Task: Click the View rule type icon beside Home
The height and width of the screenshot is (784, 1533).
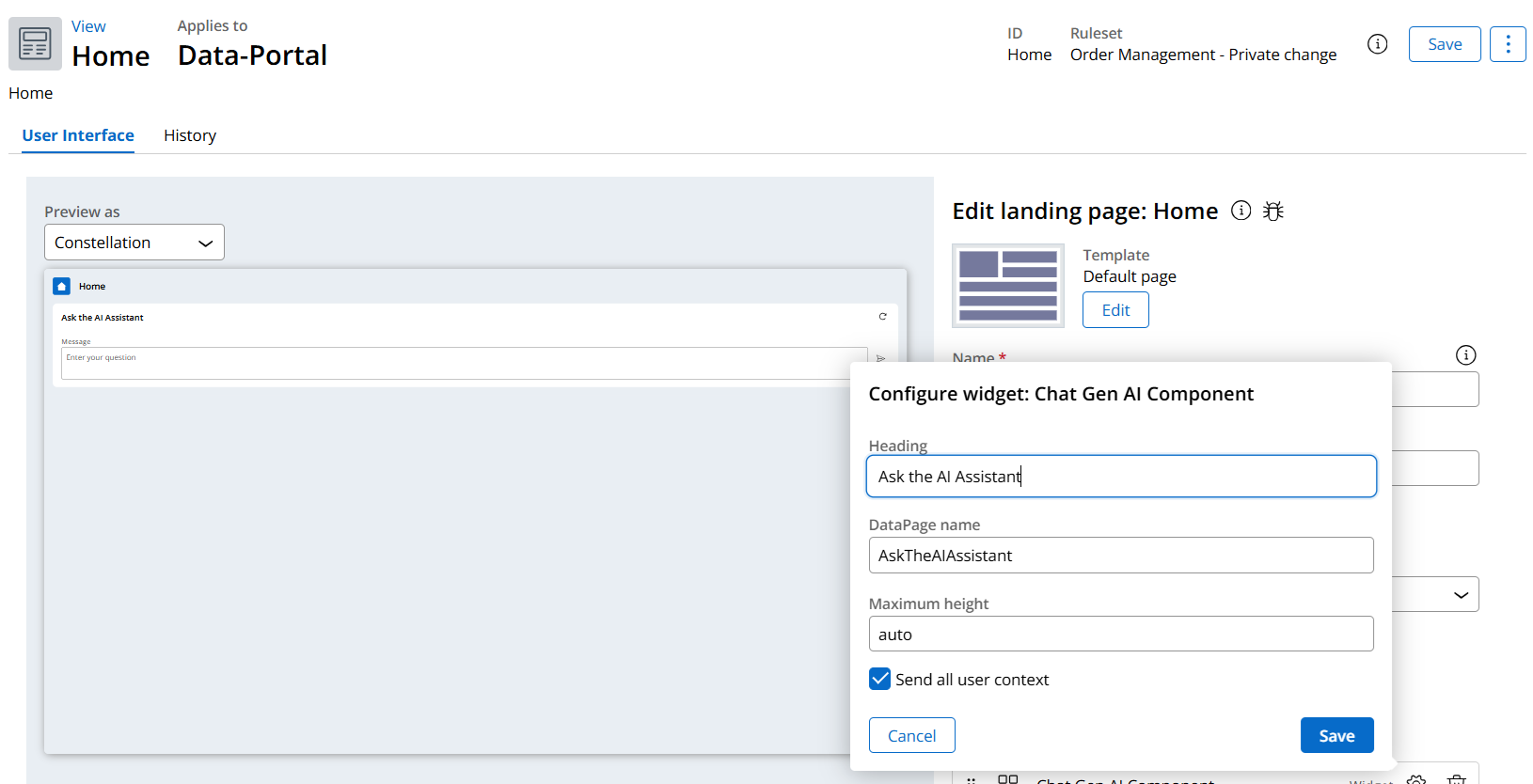Action: click(35, 43)
